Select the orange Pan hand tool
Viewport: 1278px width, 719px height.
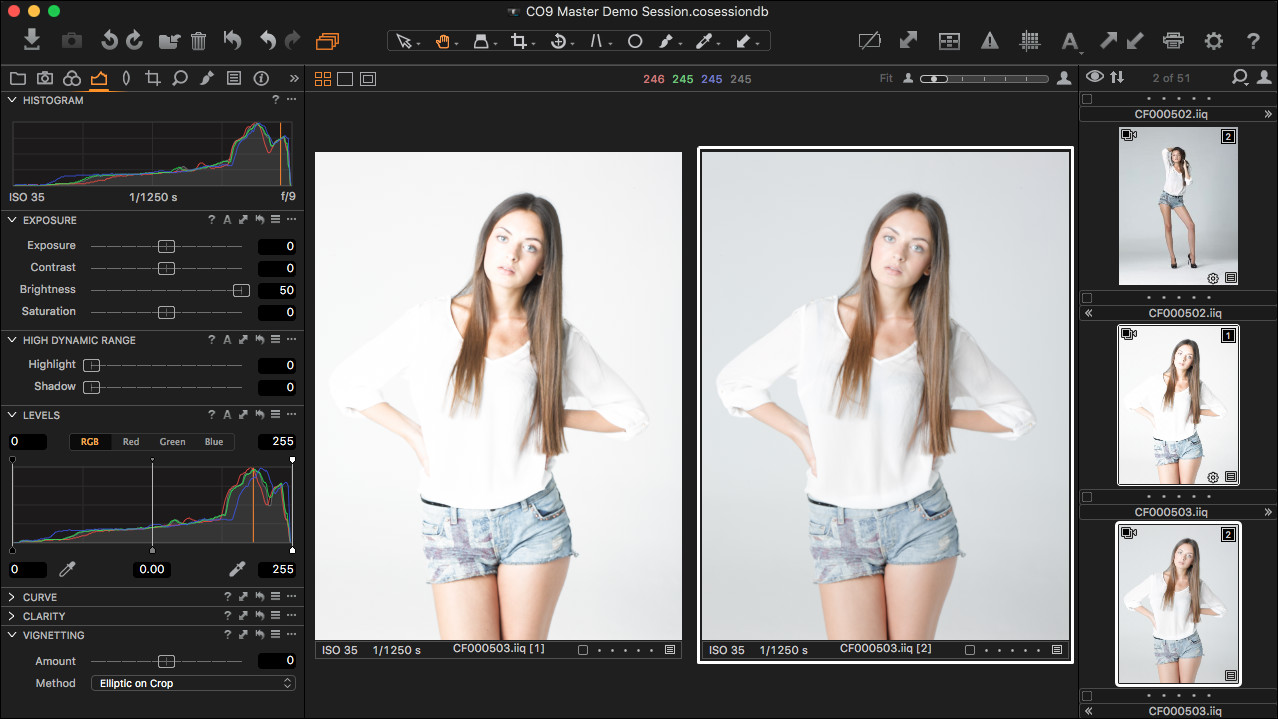click(x=442, y=41)
